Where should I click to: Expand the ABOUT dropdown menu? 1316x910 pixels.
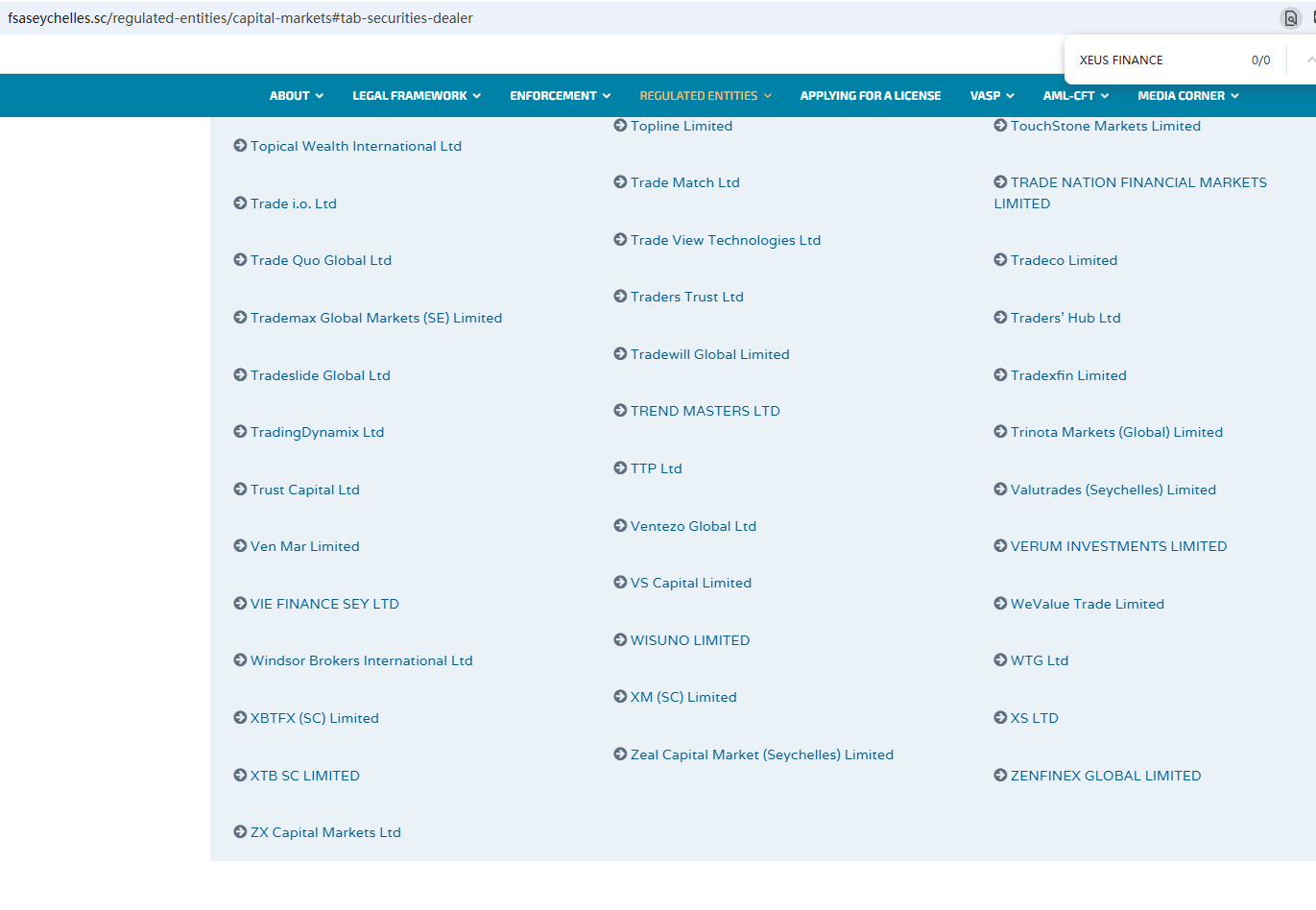[296, 96]
